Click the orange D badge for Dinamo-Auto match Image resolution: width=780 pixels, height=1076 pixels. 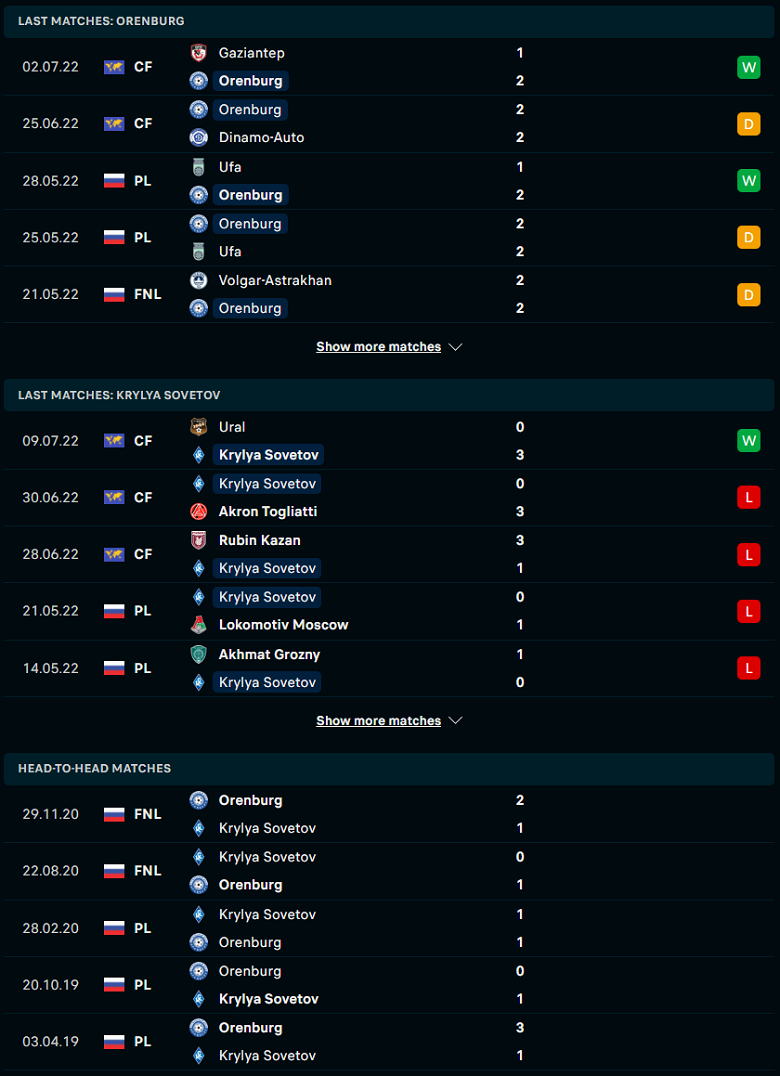[748, 124]
